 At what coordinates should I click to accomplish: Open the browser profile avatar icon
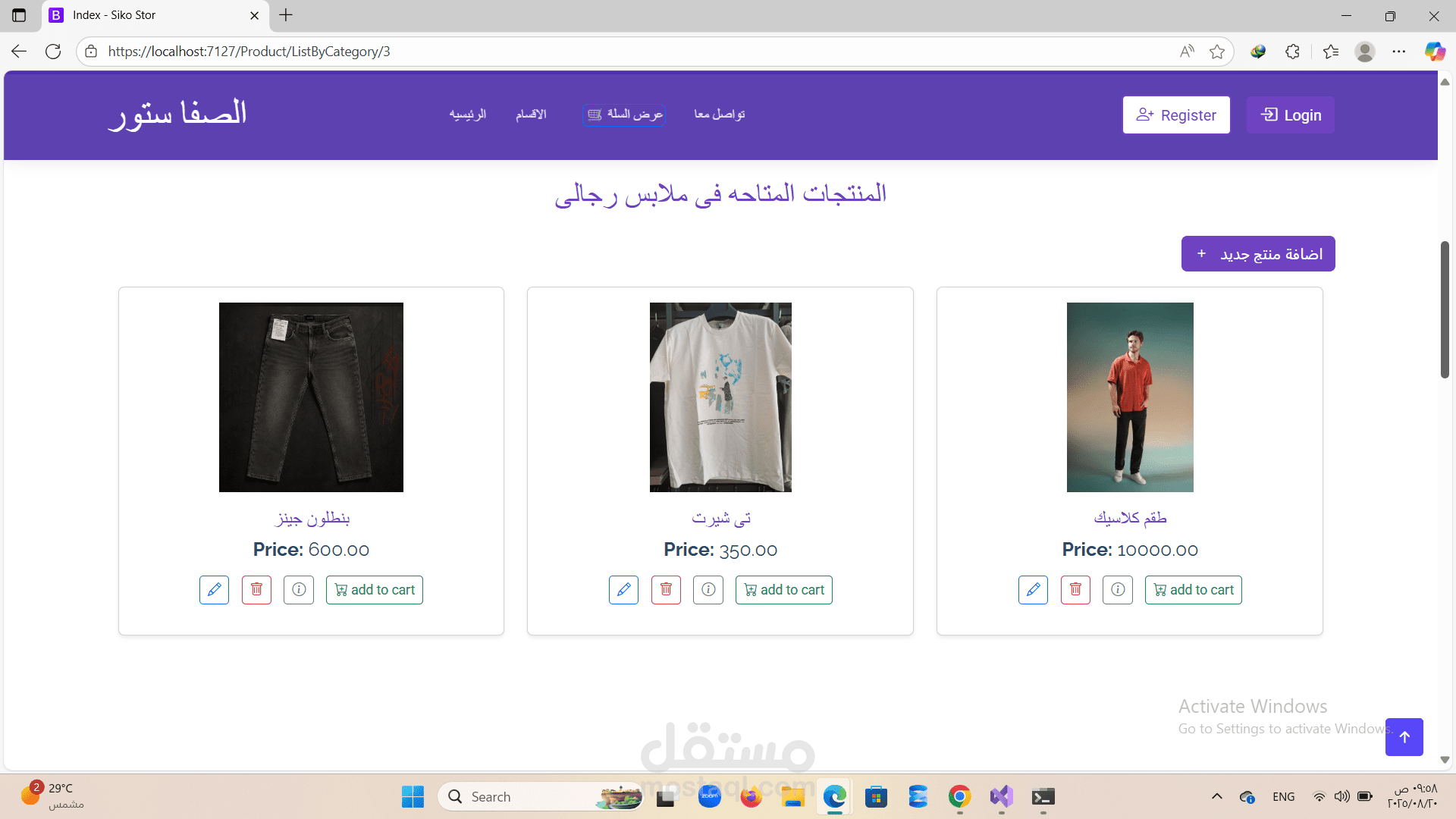(x=1365, y=52)
